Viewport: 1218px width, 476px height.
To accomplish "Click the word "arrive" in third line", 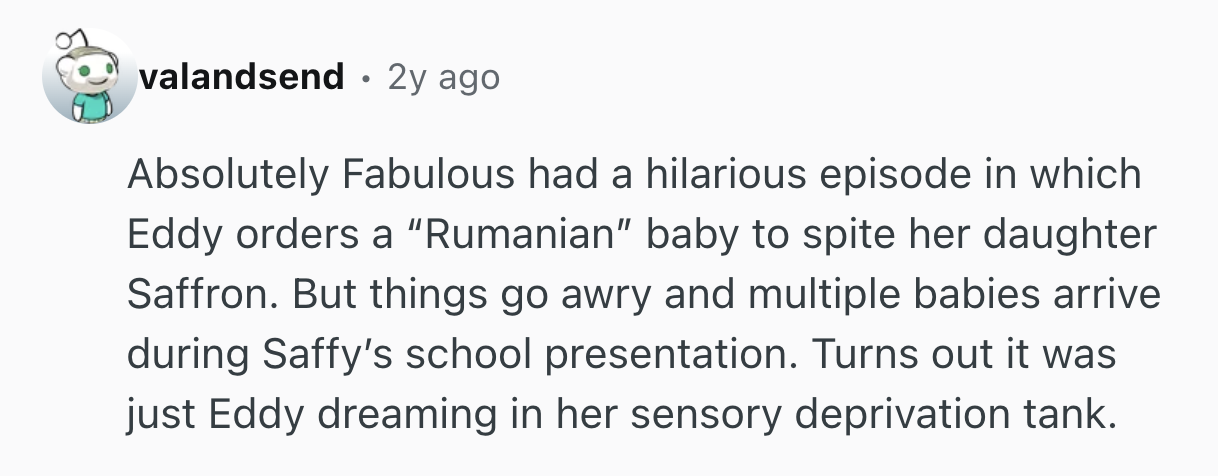I will click(1110, 294).
